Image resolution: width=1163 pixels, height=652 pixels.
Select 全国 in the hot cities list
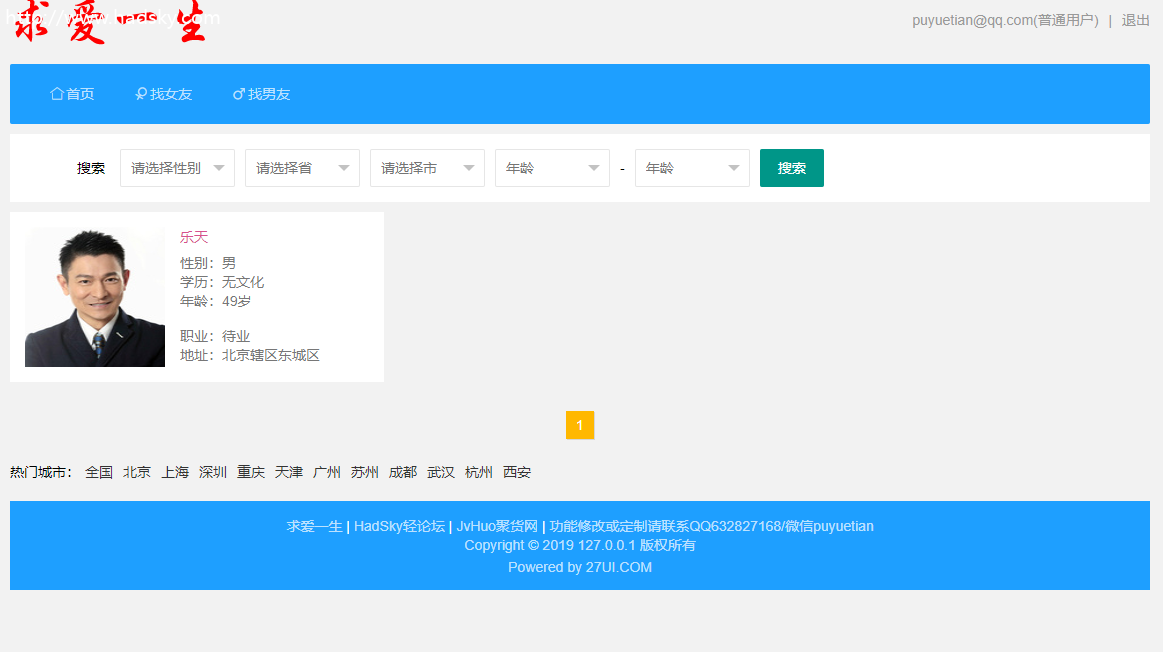click(x=99, y=472)
